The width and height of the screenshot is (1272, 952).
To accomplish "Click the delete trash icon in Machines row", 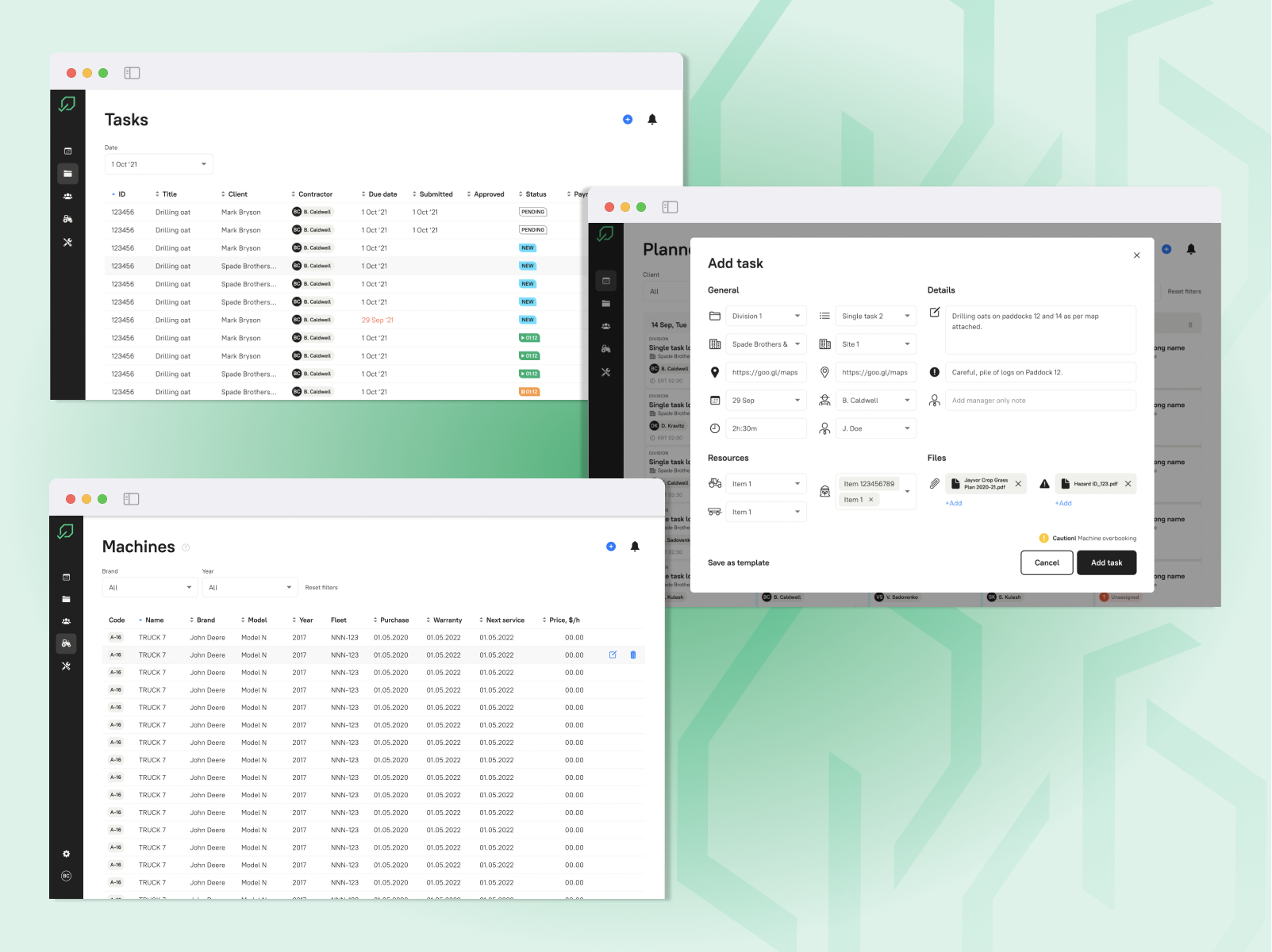I will (633, 655).
